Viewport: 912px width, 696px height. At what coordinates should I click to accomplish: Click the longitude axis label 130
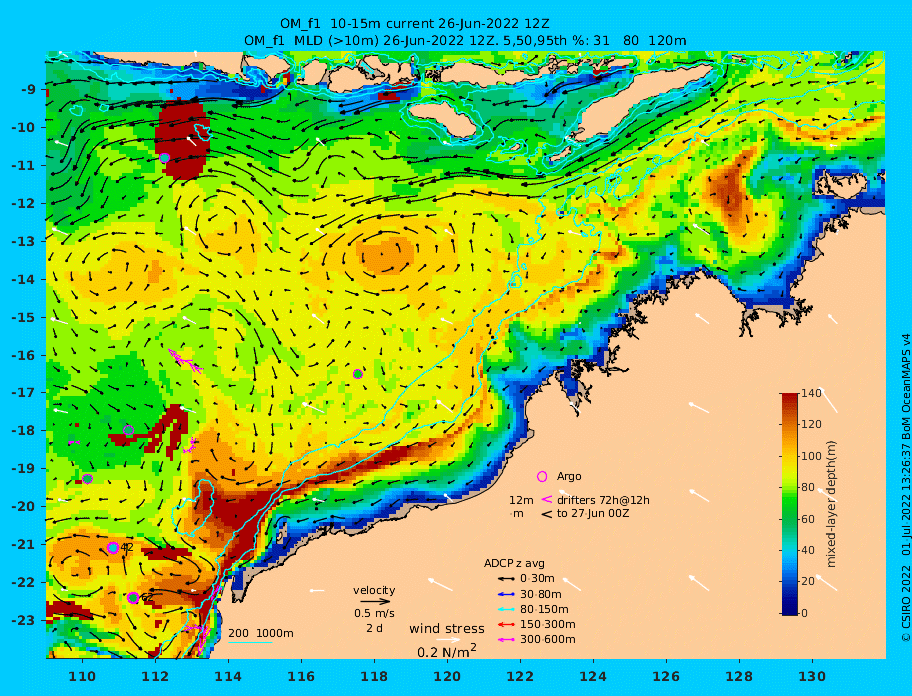click(x=812, y=676)
